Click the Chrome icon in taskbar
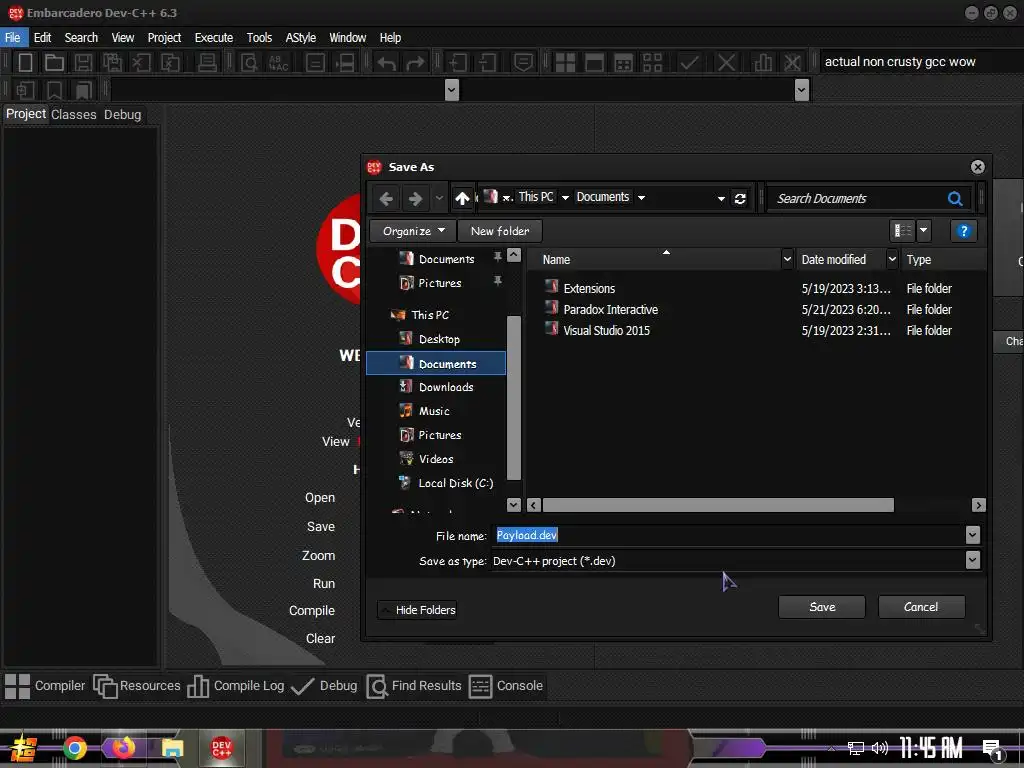Image resolution: width=1024 pixels, height=768 pixels. pos(75,748)
